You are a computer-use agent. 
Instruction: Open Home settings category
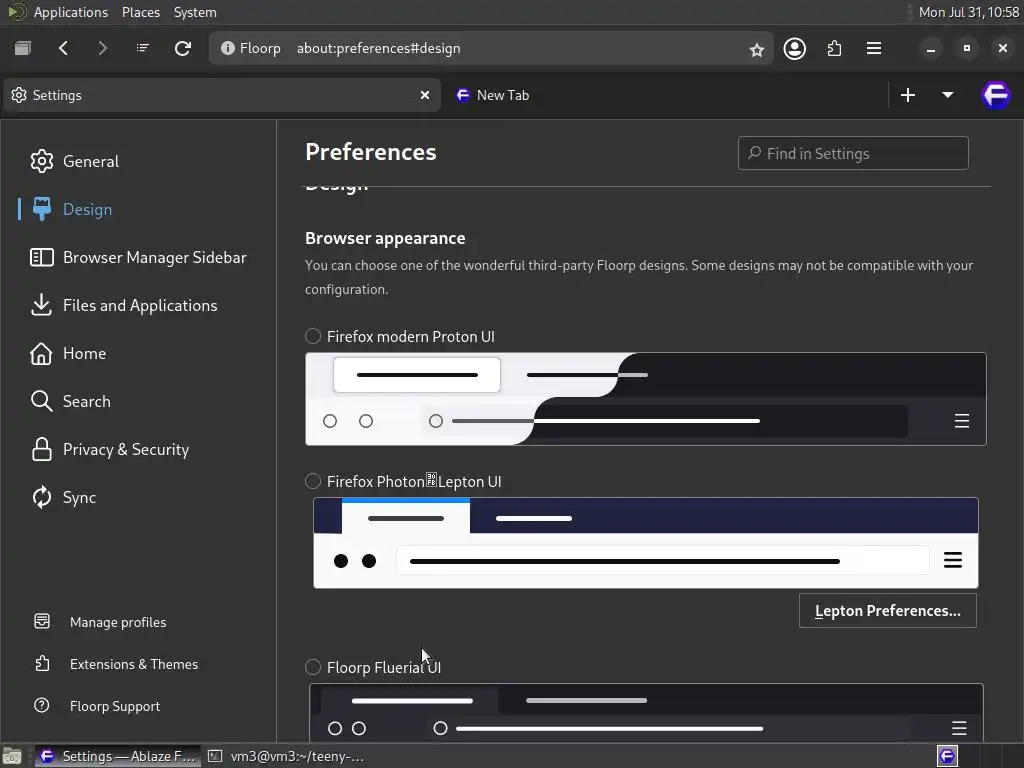68,353
